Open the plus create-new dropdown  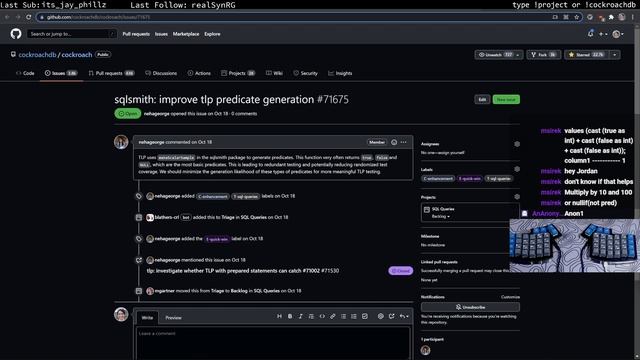click(603, 34)
